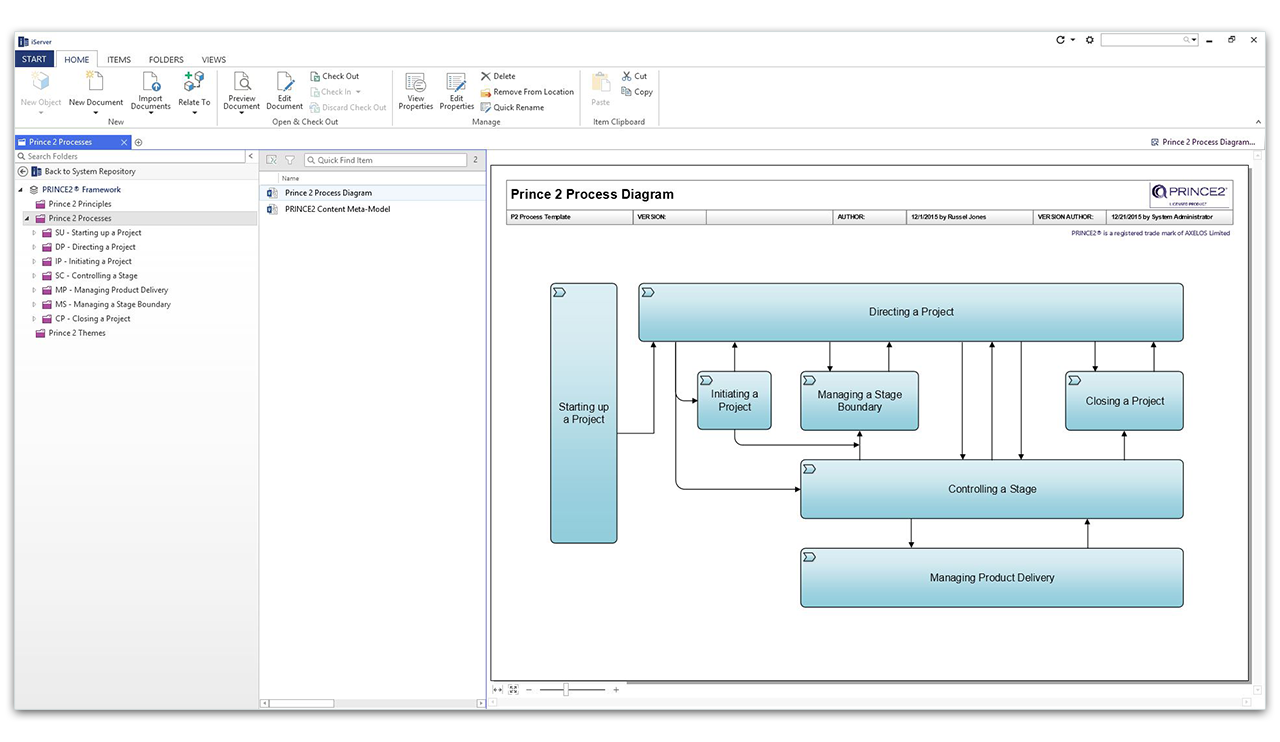Add a new tab with plus icon
Image resolution: width=1280 pixels, height=742 pixels.
tap(139, 142)
